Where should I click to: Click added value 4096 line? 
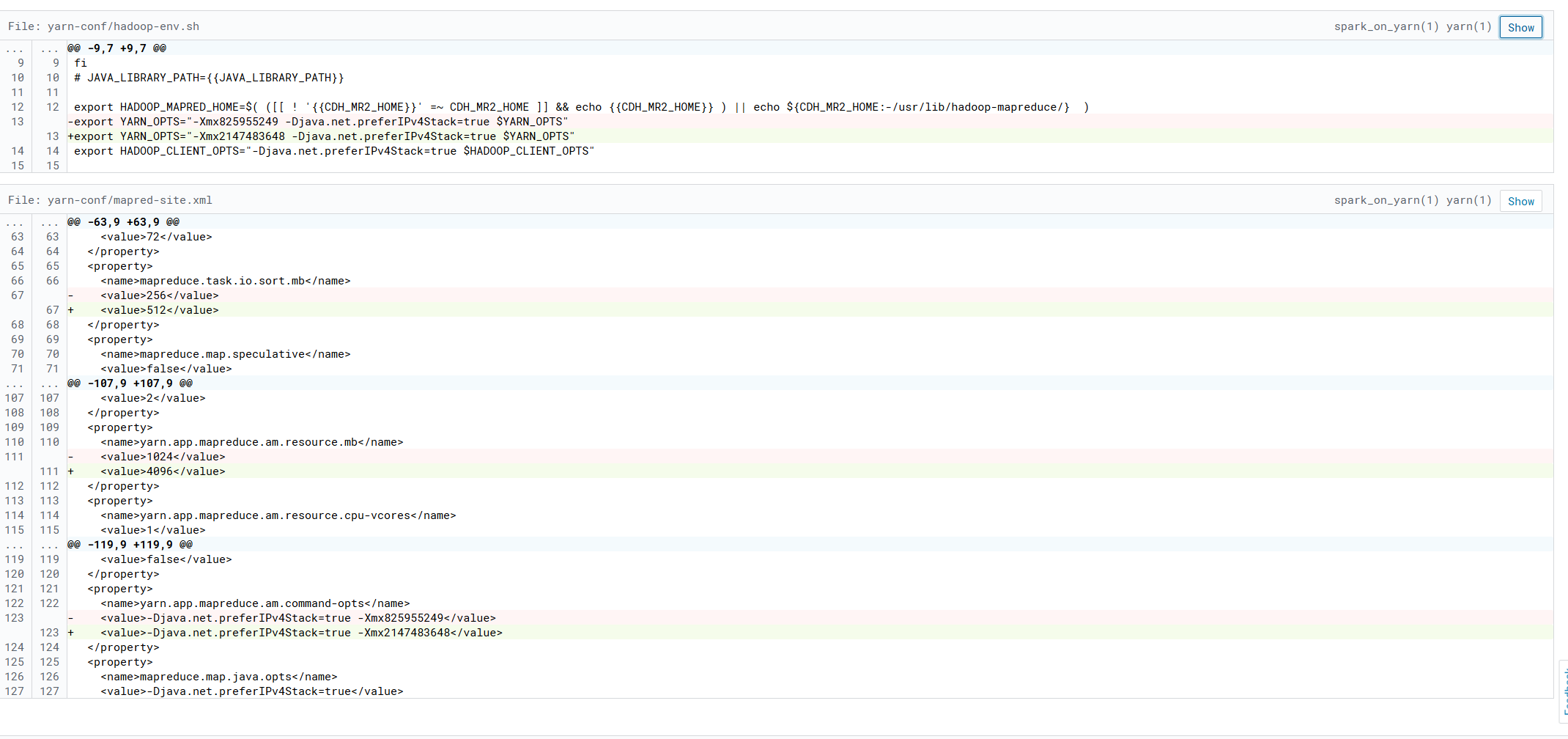(x=163, y=471)
